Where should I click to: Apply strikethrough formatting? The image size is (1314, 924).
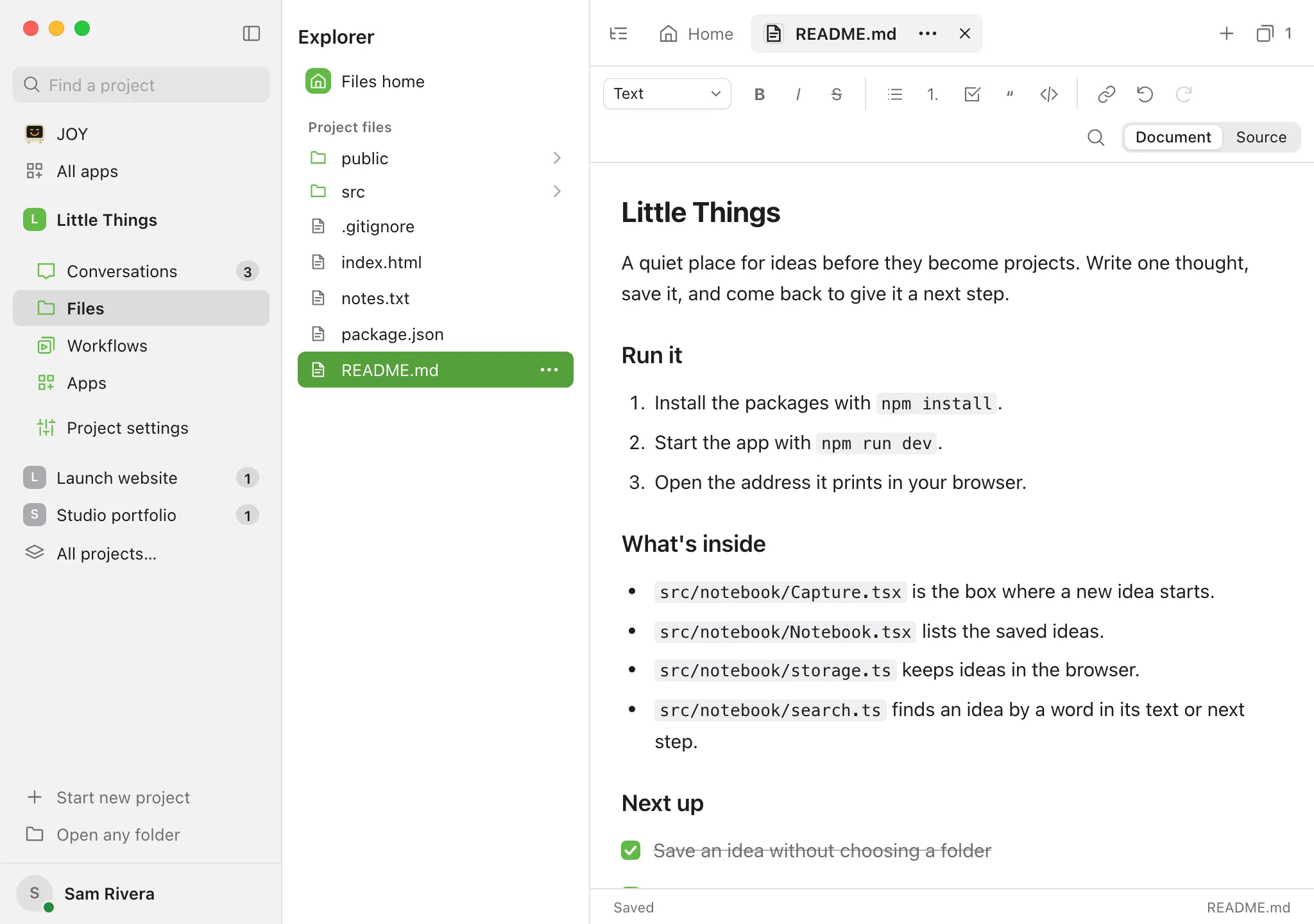[x=837, y=94]
